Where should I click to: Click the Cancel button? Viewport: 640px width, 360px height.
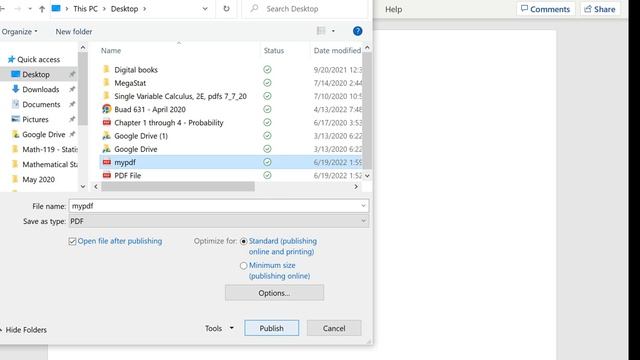[x=334, y=328]
